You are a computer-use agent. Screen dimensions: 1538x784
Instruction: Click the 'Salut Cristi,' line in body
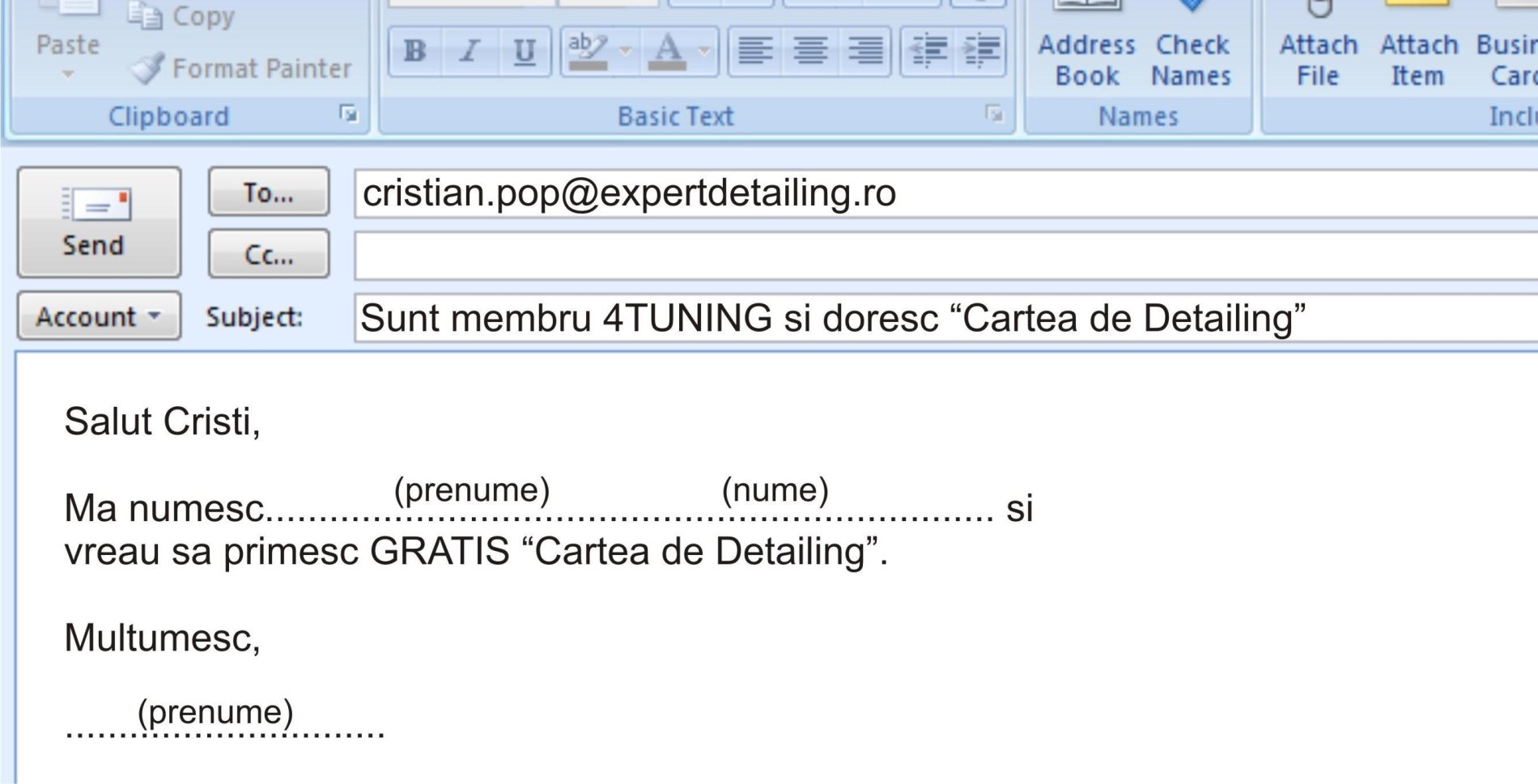click(x=162, y=422)
